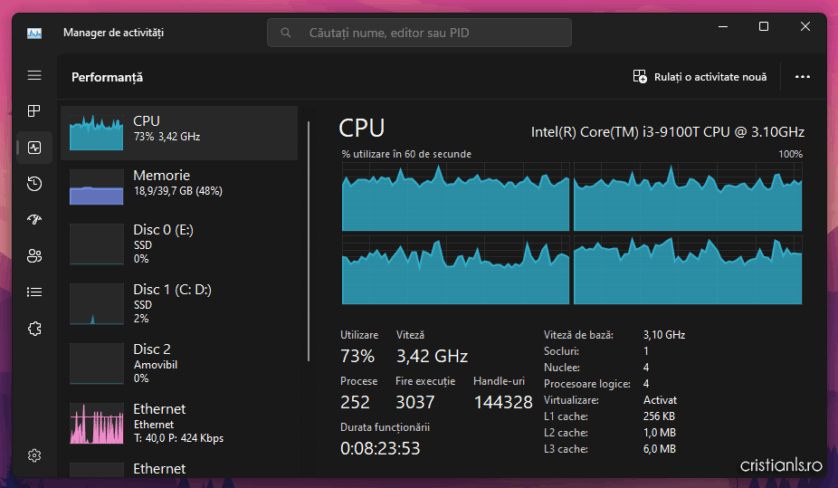The width and height of the screenshot is (838, 488).
Task: Open the Services page icon
Action: click(34, 328)
